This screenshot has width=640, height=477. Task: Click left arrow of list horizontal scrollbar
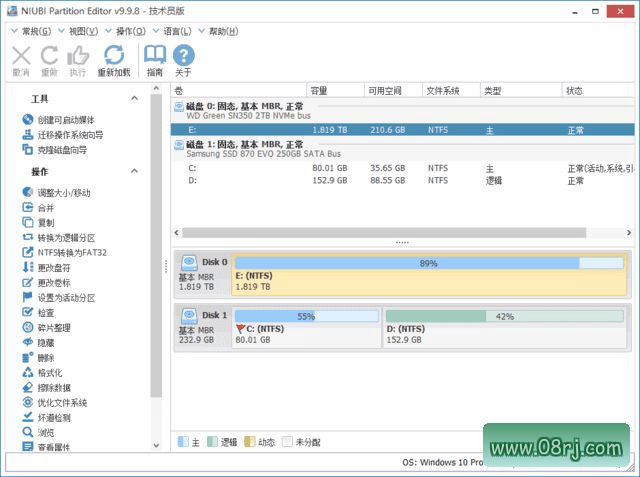pos(176,233)
